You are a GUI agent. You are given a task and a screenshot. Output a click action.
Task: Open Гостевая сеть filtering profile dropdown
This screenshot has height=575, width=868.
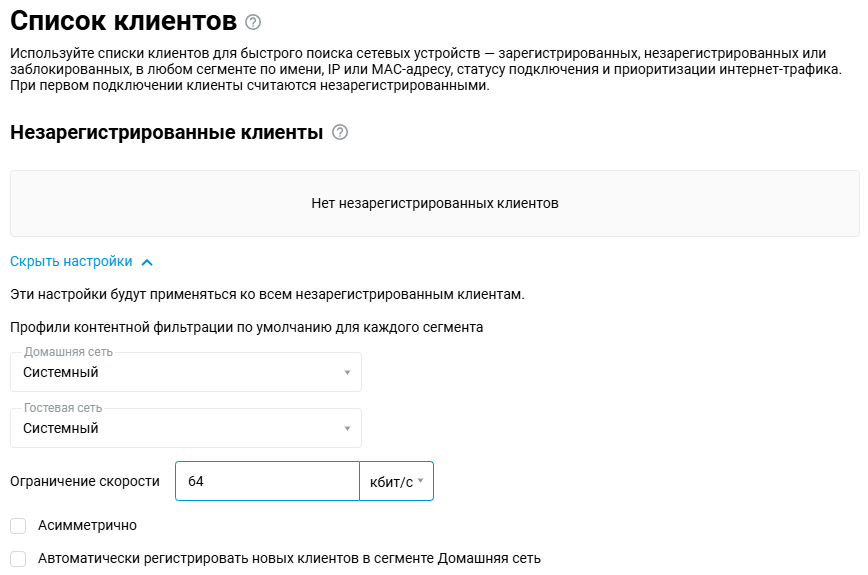click(x=185, y=429)
